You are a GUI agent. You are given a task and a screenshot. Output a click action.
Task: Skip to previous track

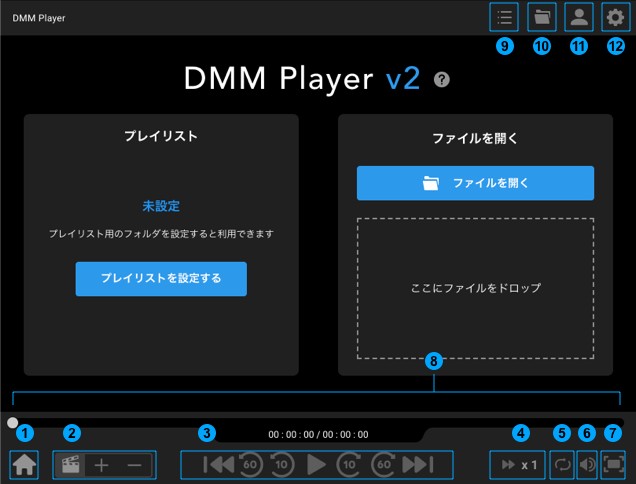point(218,465)
